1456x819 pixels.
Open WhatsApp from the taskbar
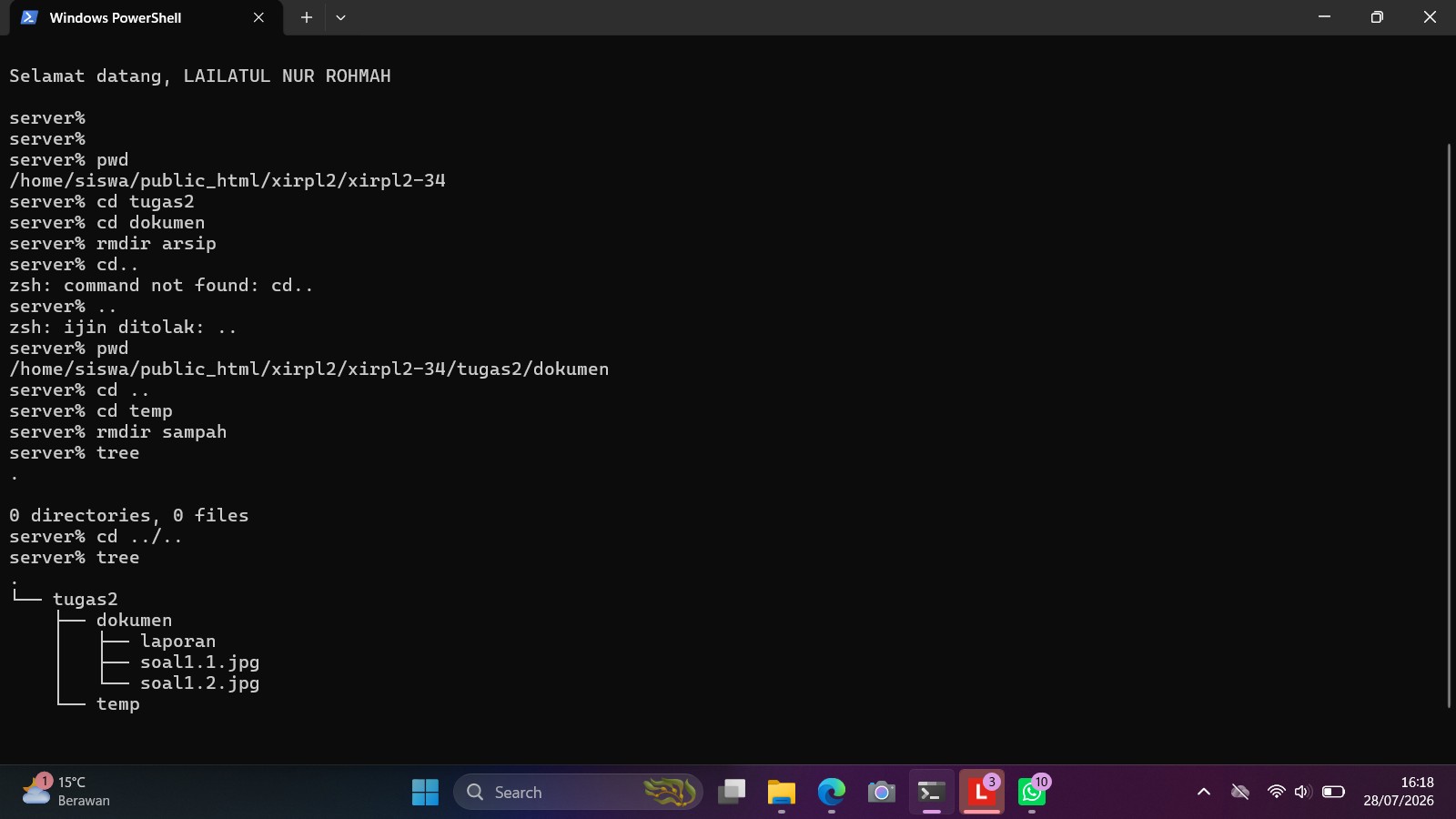pos(1032,792)
